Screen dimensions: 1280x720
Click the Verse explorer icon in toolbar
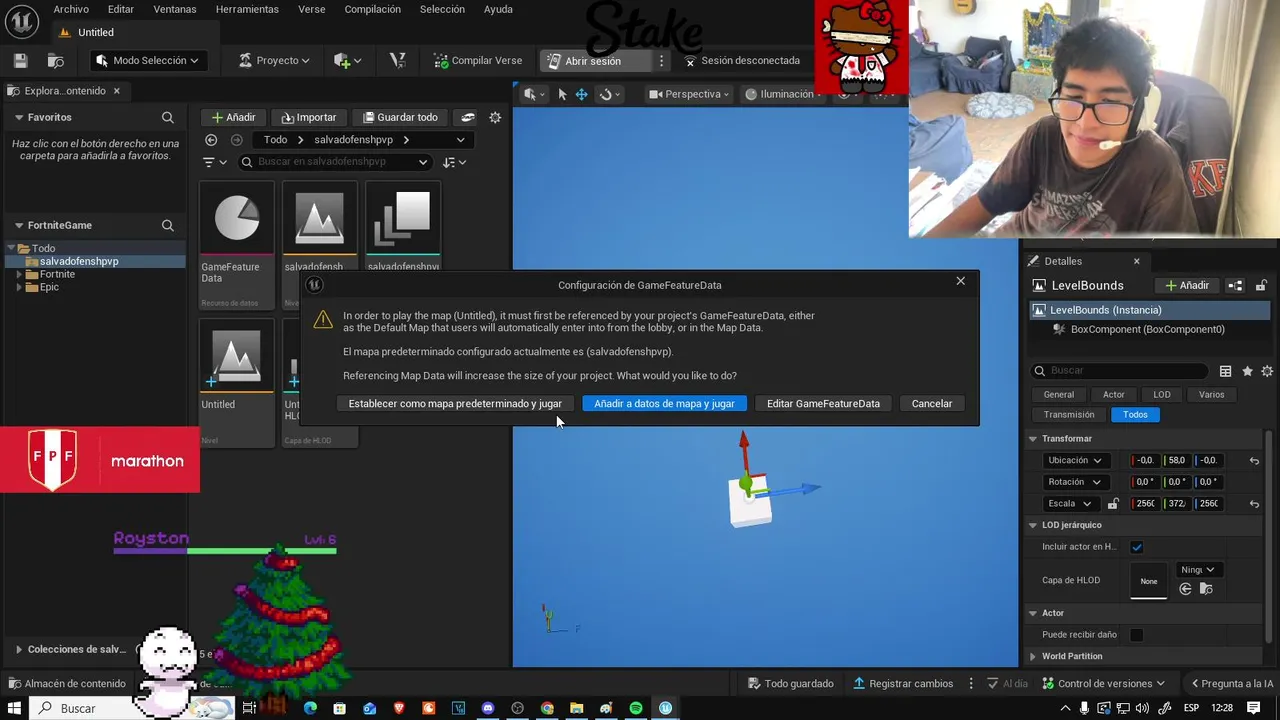pyautogui.click(x=397, y=61)
